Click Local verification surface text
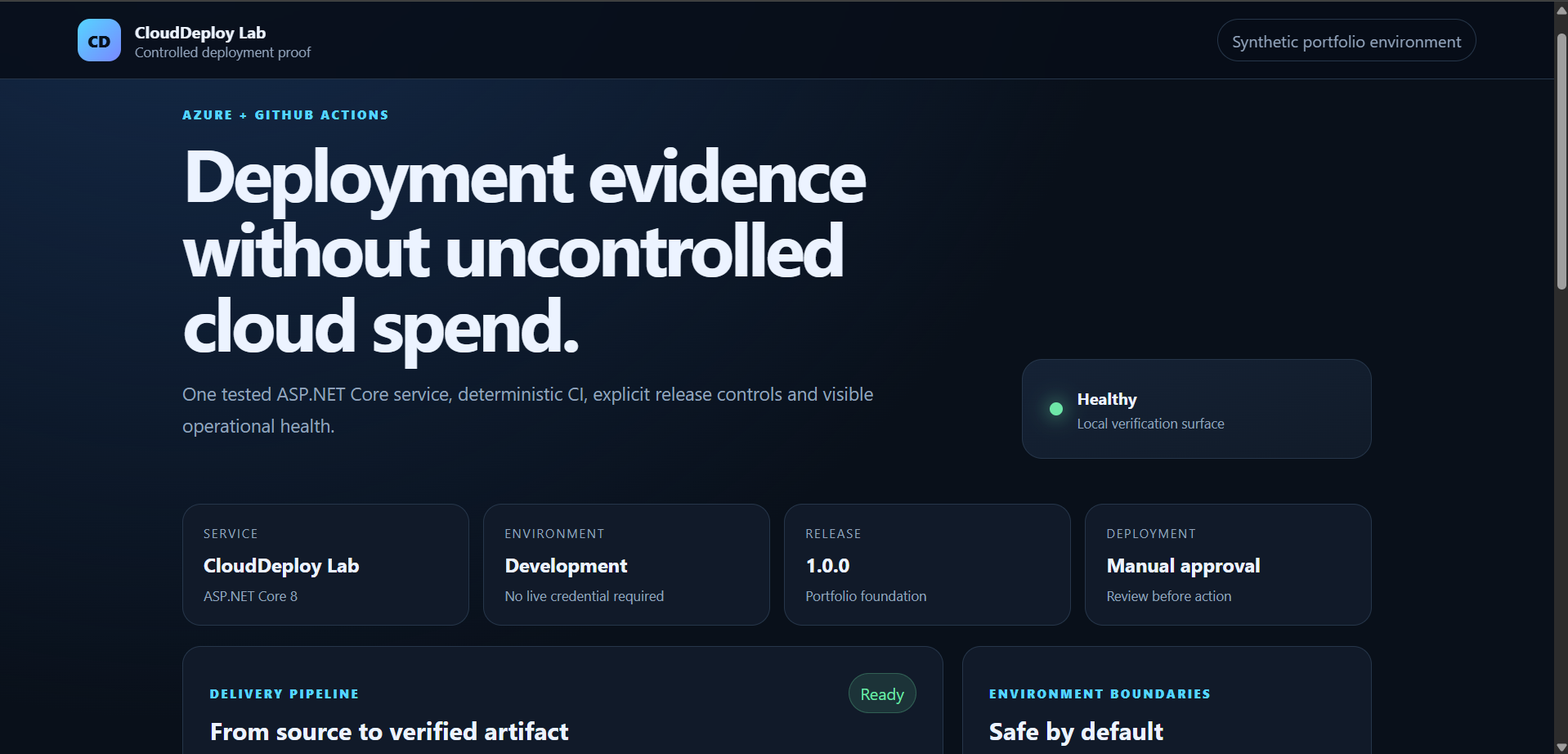 (1150, 424)
